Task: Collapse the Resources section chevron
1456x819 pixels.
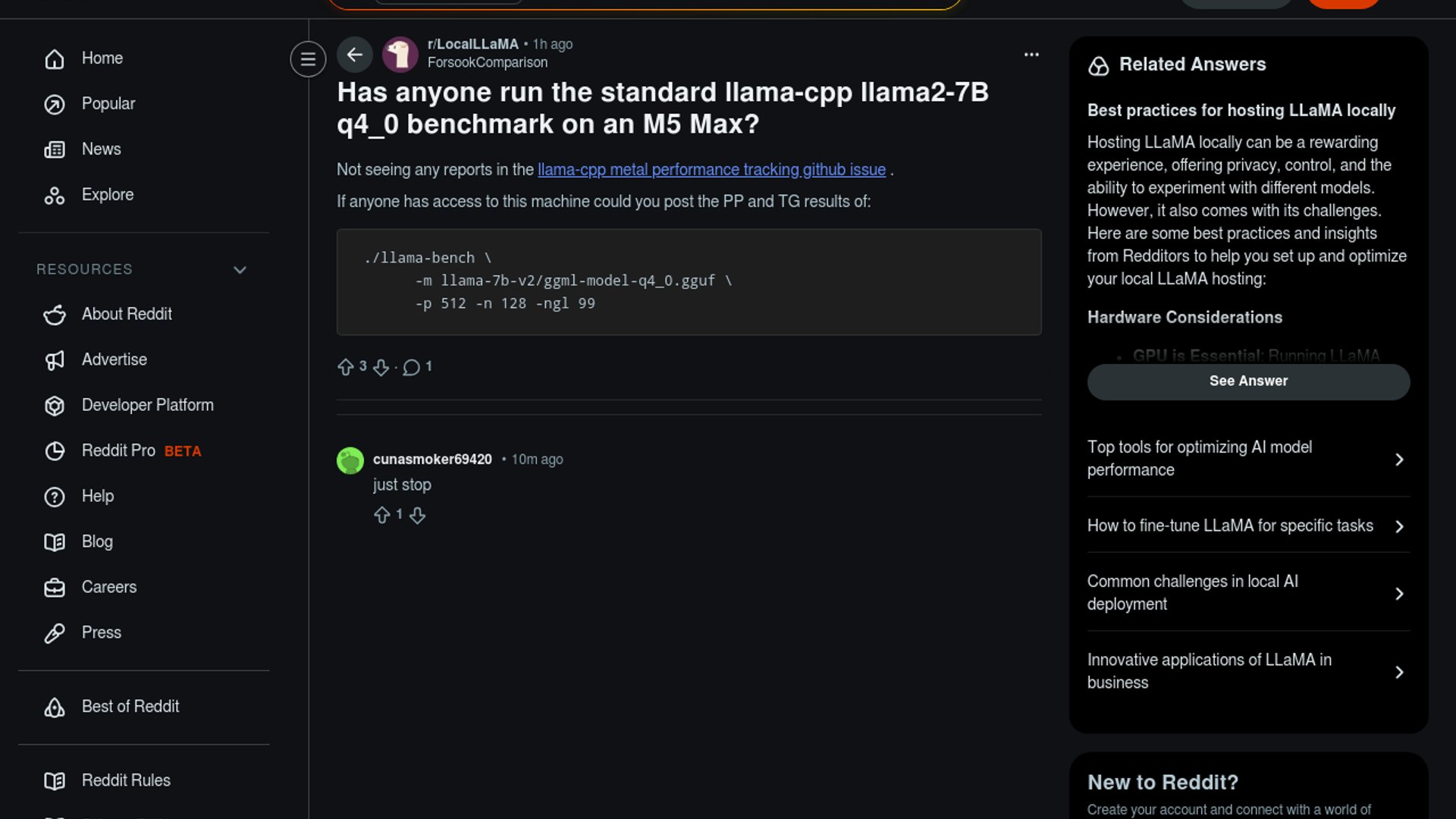Action: coord(240,270)
